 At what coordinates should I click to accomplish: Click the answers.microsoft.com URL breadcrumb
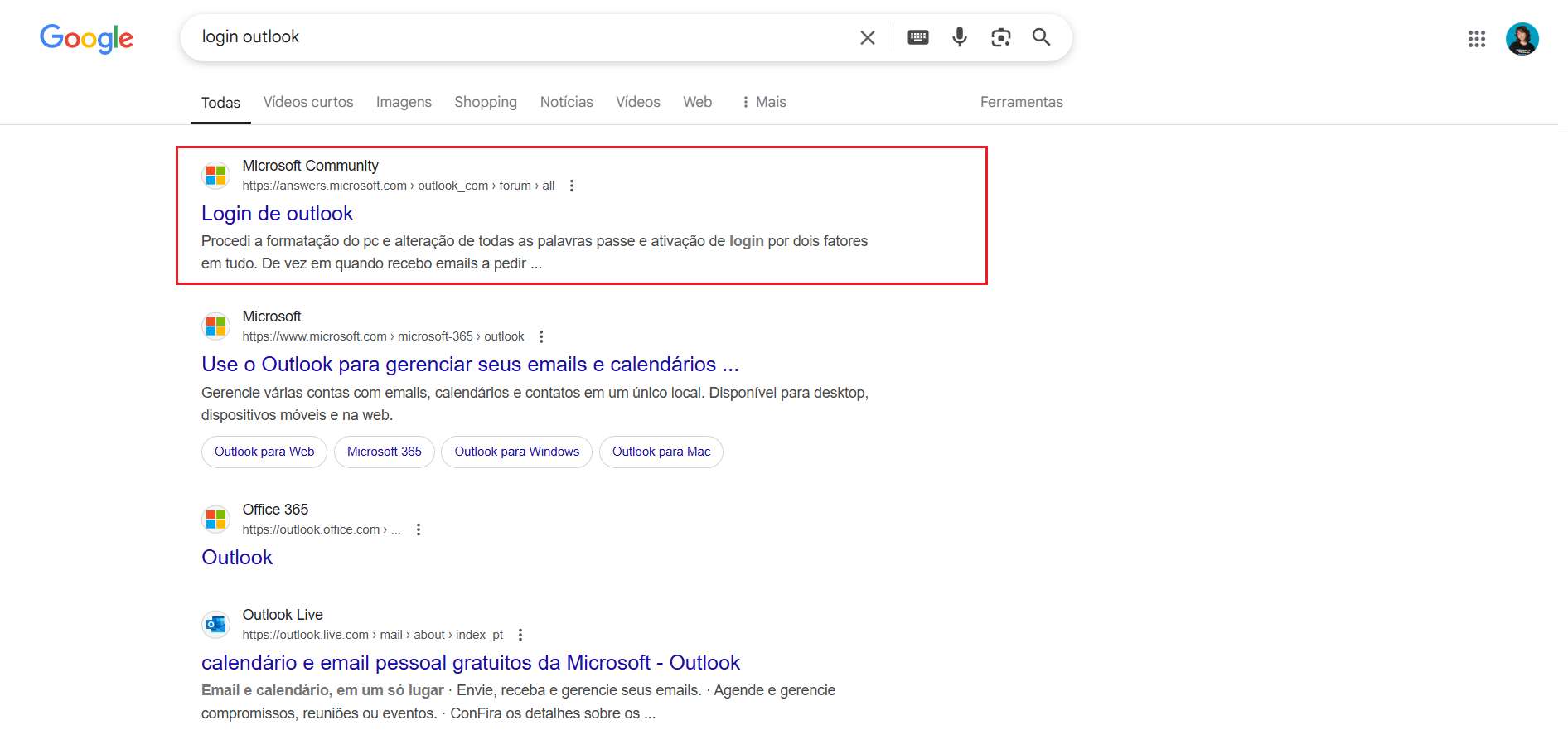tap(399, 186)
